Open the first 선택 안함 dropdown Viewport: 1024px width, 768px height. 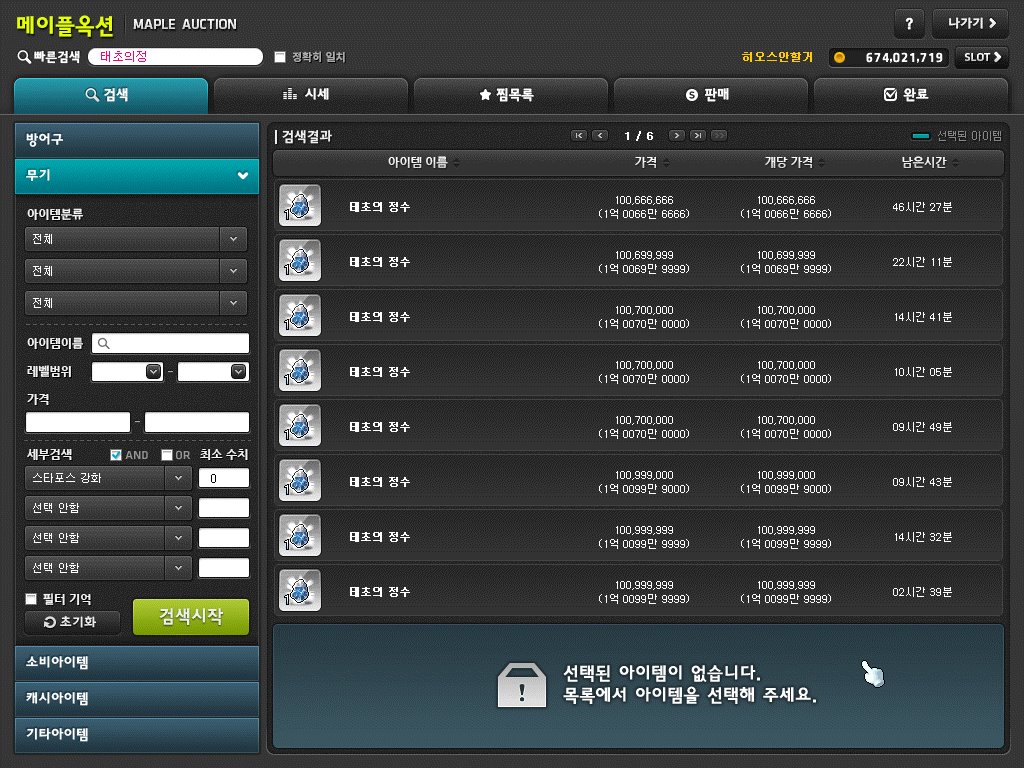coord(108,508)
